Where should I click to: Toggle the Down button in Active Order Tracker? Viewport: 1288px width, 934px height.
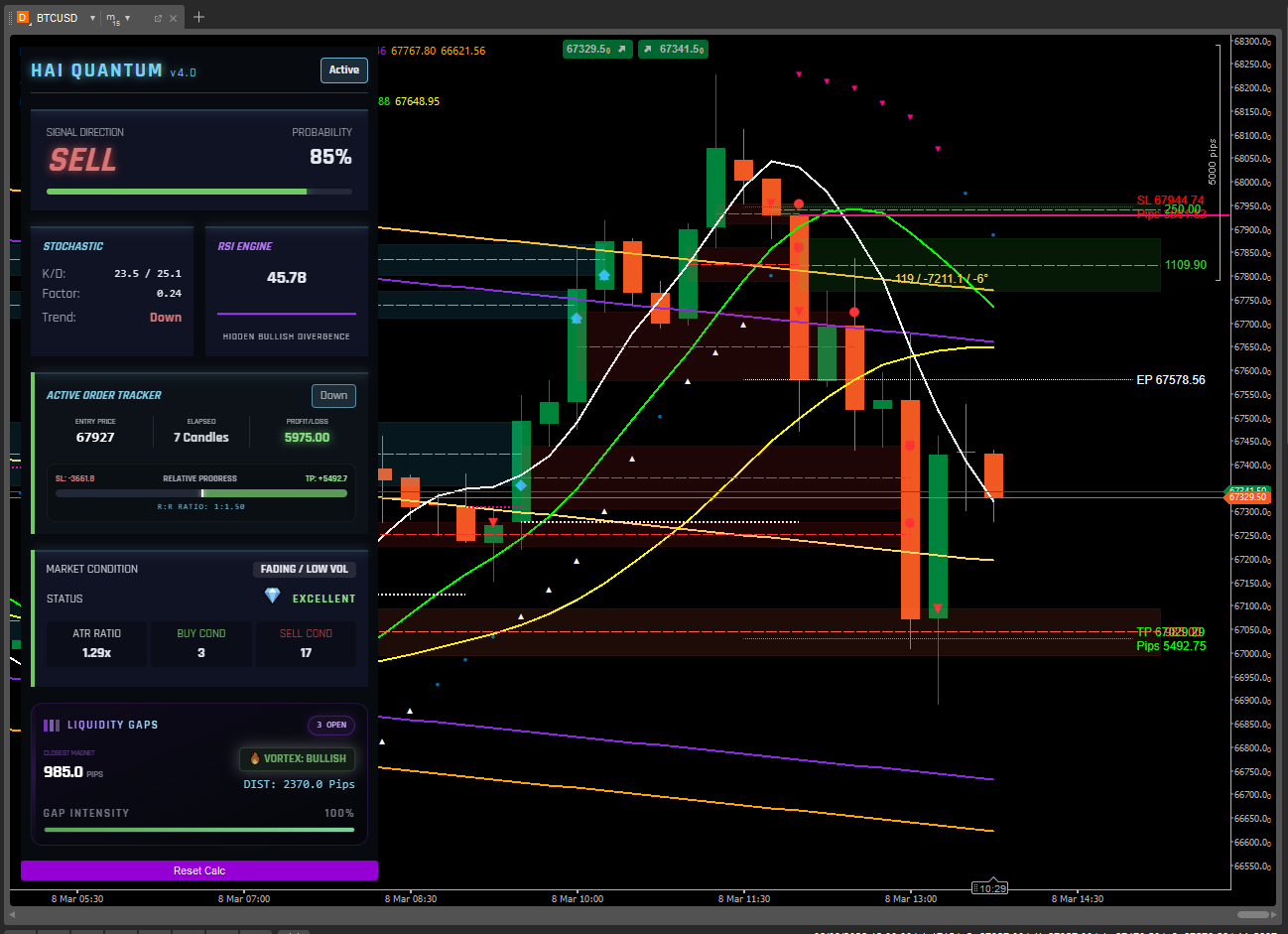point(333,395)
